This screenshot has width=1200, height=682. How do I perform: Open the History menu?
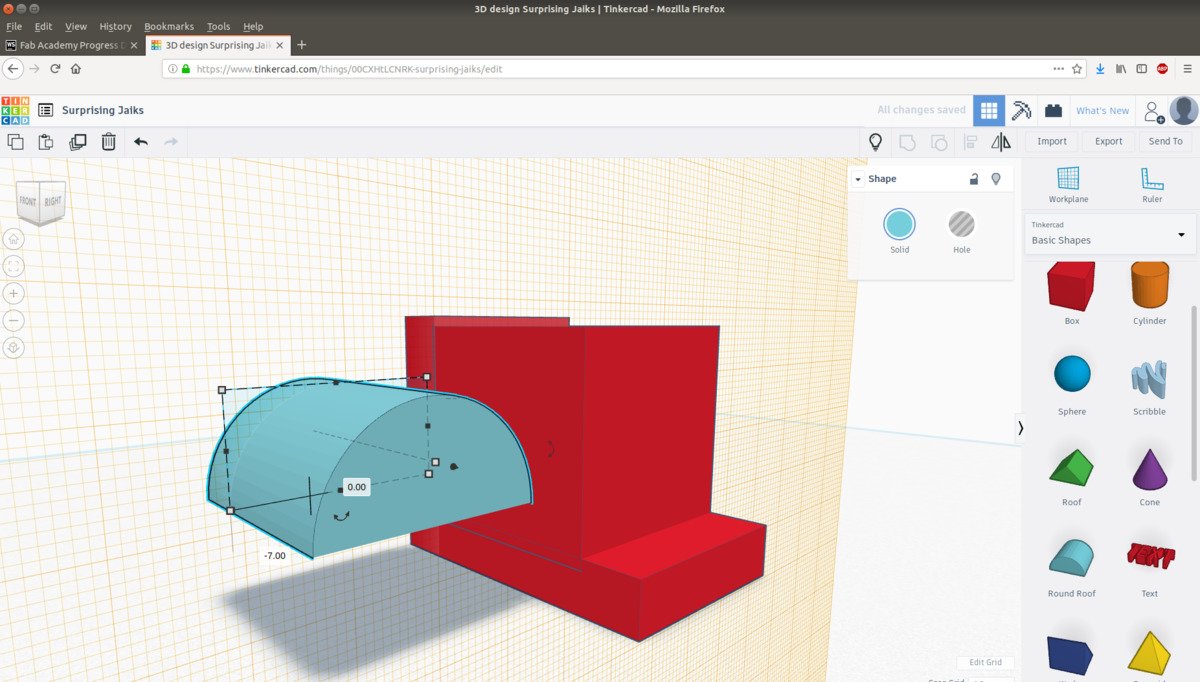(x=116, y=26)
